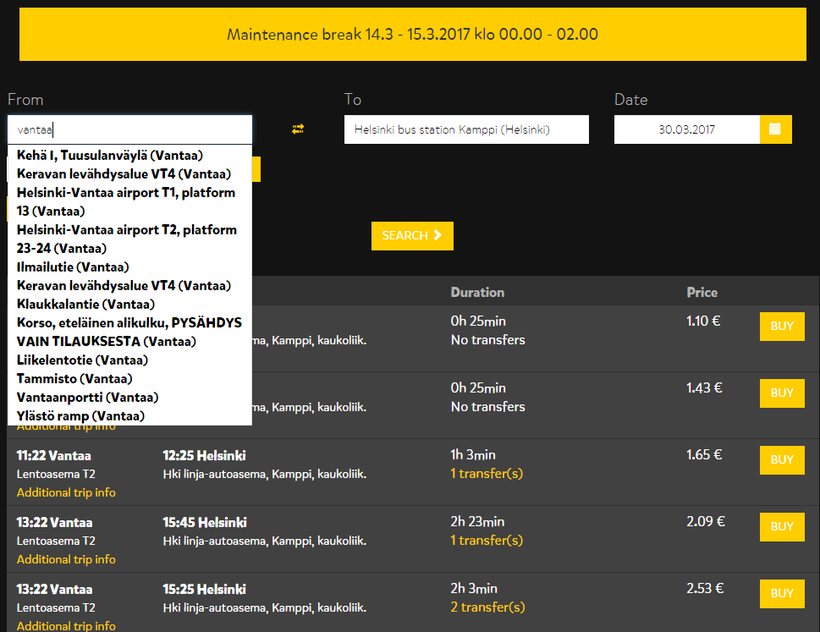Select Kehä I, Tuusulanväylä (Vantaa) suggestion
This screenshot has width=820, height=632.
click(110, 155)
